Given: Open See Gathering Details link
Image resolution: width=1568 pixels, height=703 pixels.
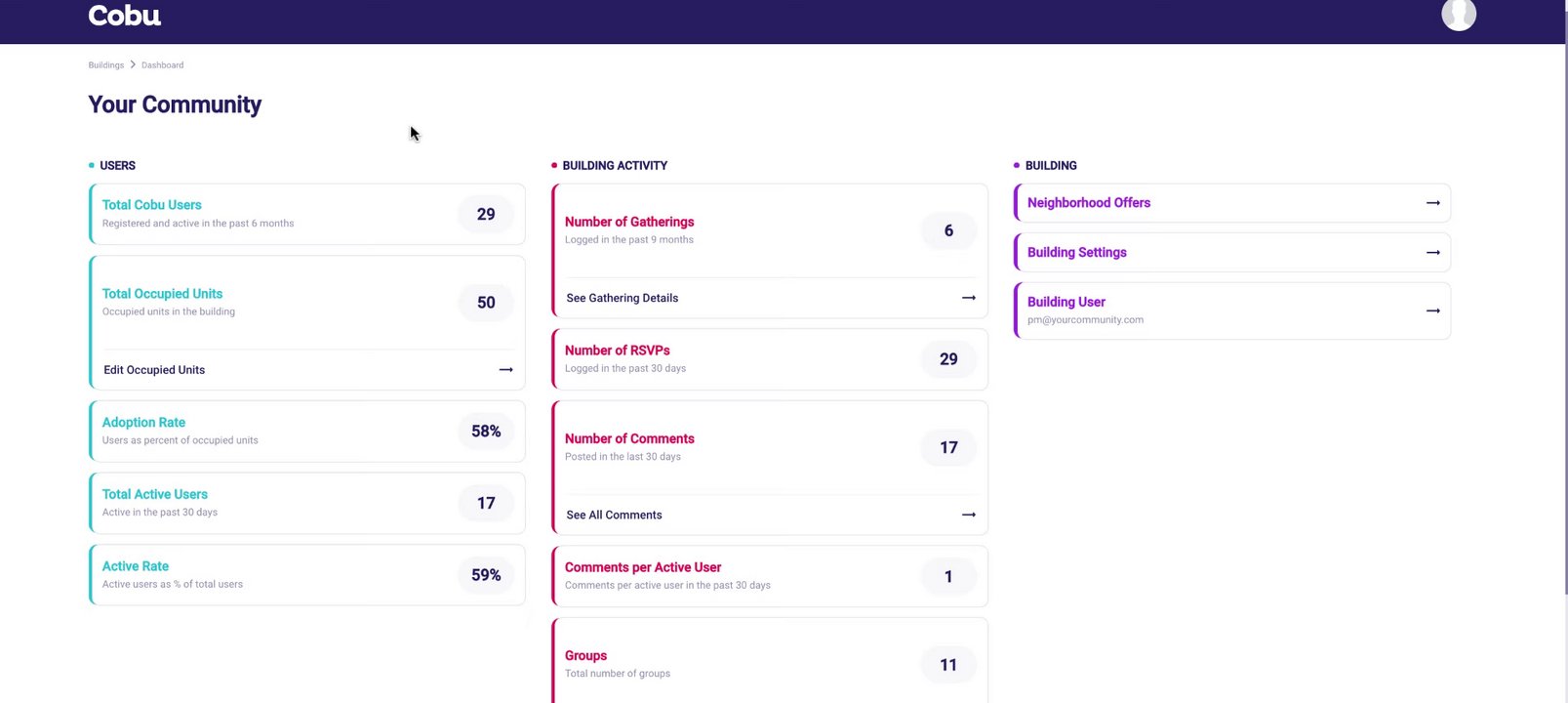Looking at the screenshot, I should [623, 298].
